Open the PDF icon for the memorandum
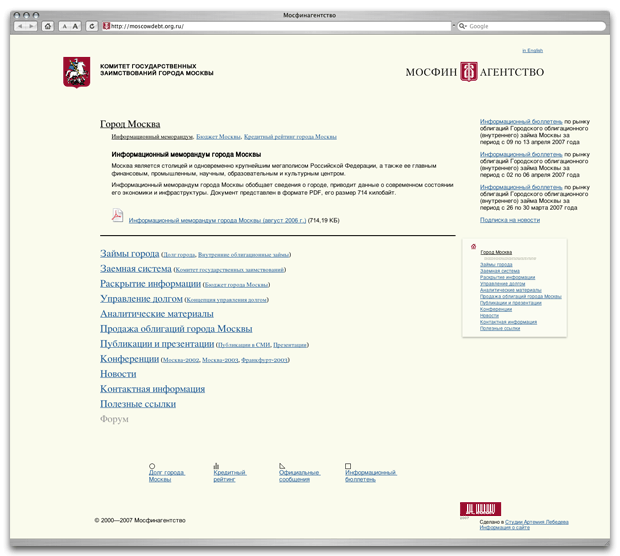The height and width of the screenshot is (556, 620). pyautogui.click(x=117, y=216)
